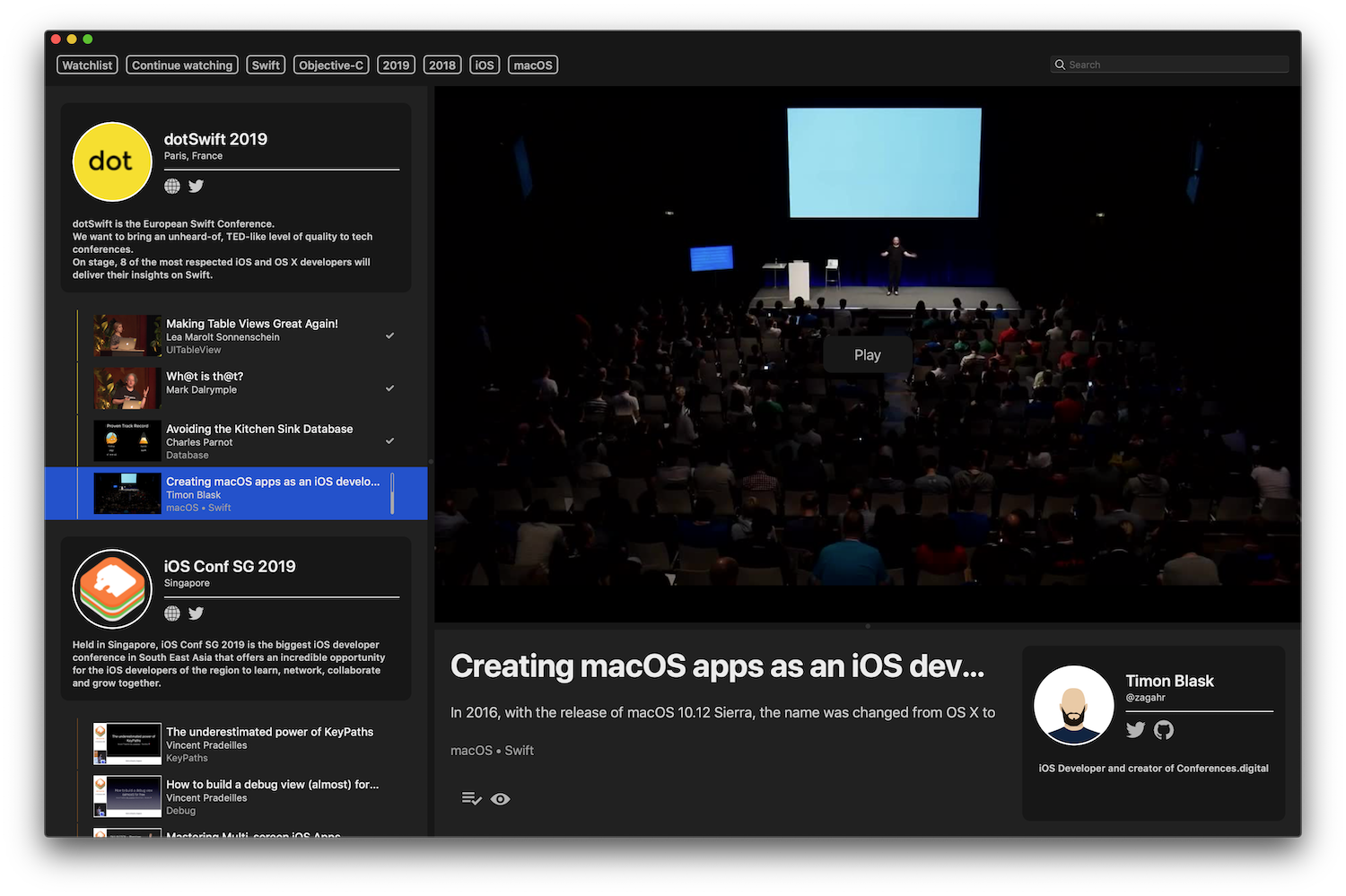
Task: Click the KeyPaths tag under Vincent Pradeilles
Action: coord(187,758)
